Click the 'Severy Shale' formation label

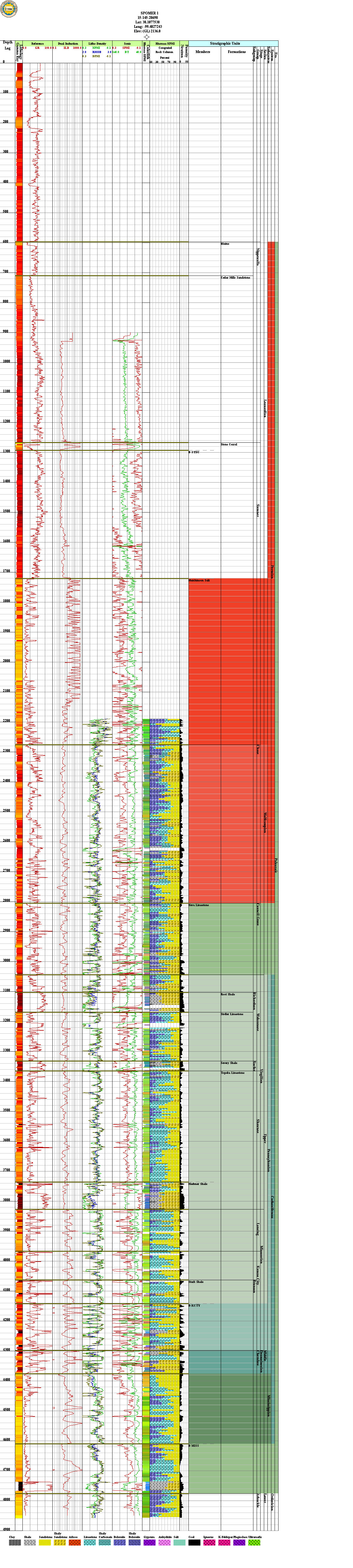229,1063
